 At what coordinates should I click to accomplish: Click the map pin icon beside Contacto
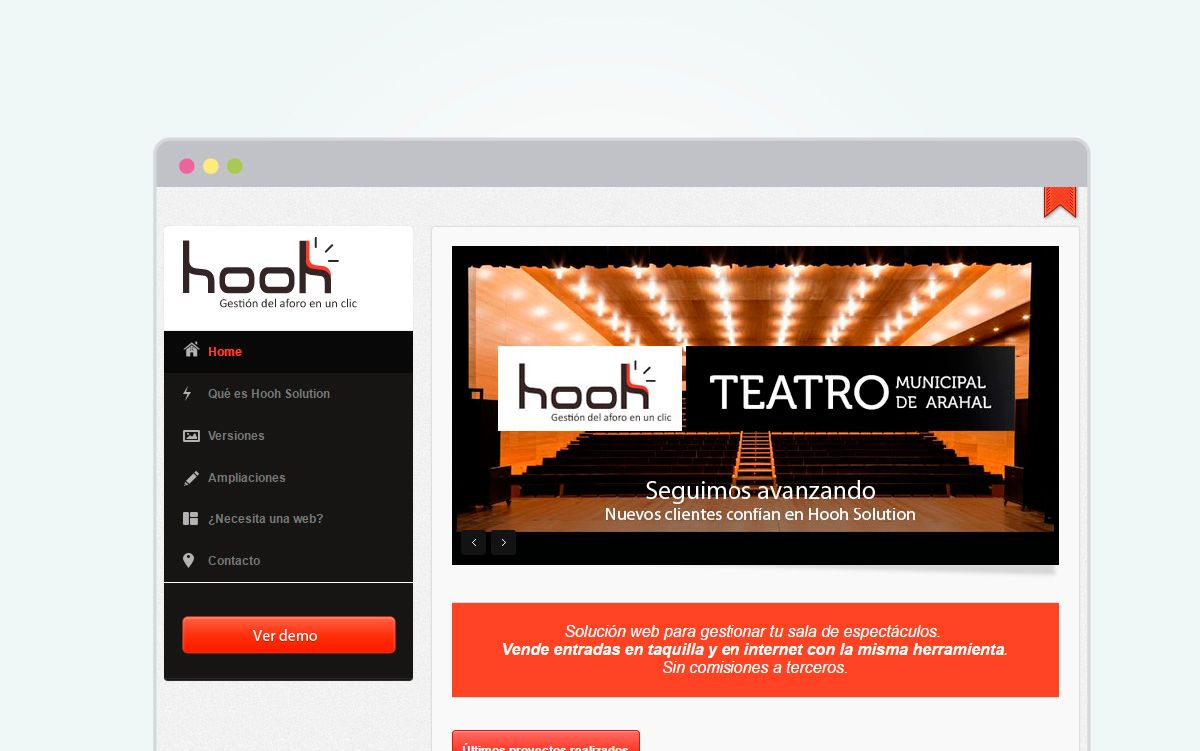[188, 561]
